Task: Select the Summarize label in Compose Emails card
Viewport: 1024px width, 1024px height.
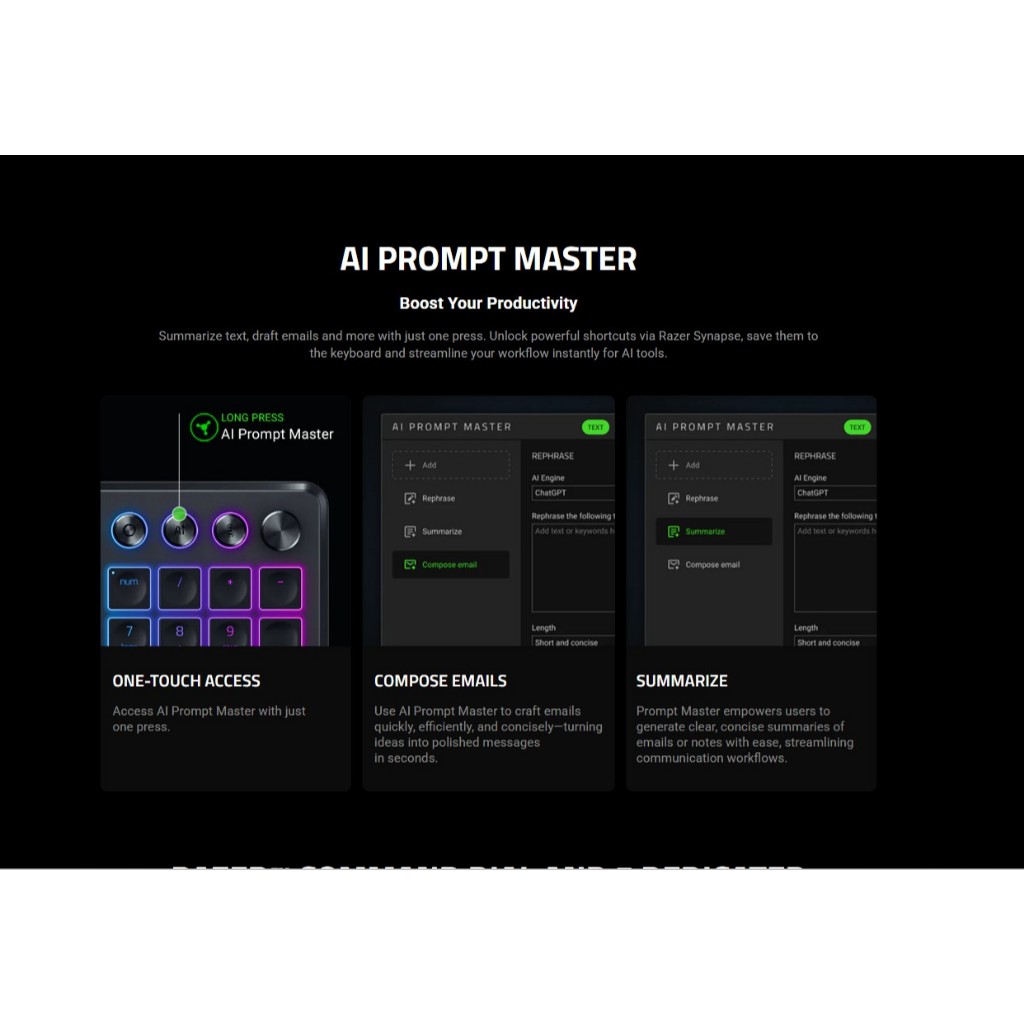Action: [x=441, y=532]
